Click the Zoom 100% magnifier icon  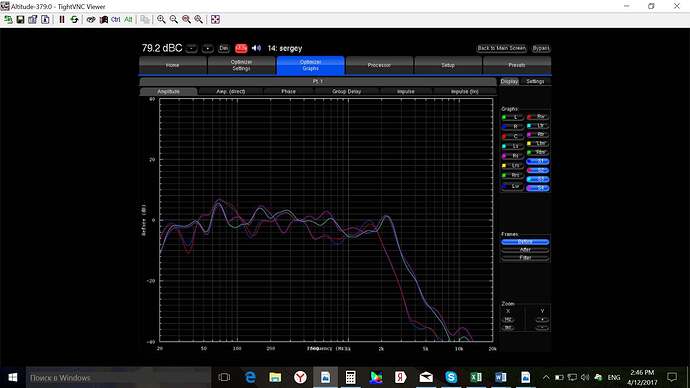tap(186, 19)
